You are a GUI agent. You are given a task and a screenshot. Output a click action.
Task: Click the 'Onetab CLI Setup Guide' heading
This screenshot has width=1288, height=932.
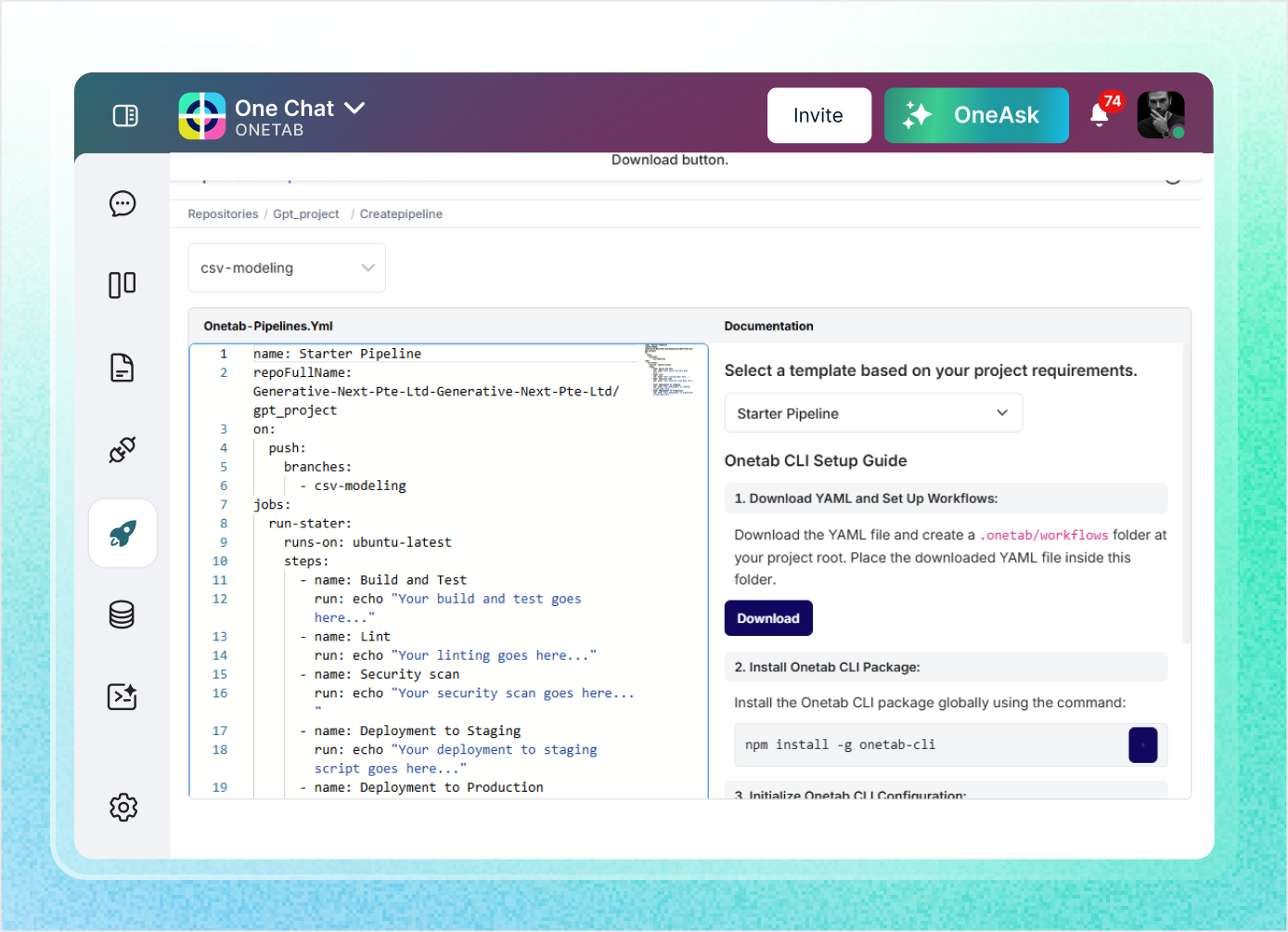[x=816, y=460]
